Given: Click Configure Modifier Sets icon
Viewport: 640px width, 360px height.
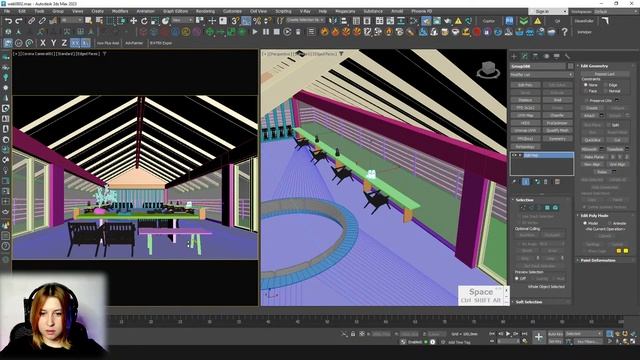Looking at the screenshot, I should click(557, 182).
